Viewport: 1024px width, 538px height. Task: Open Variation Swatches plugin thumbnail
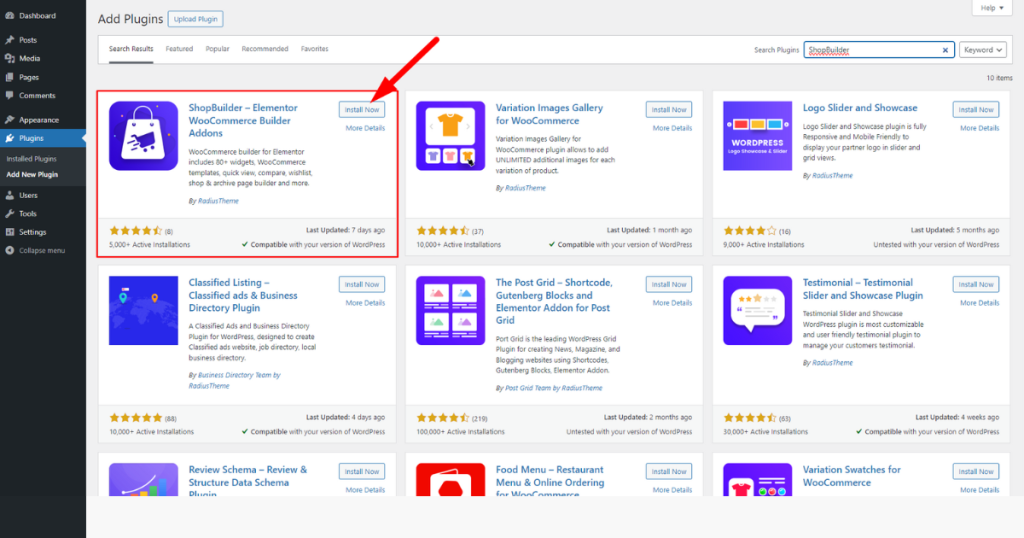(757, 480)
